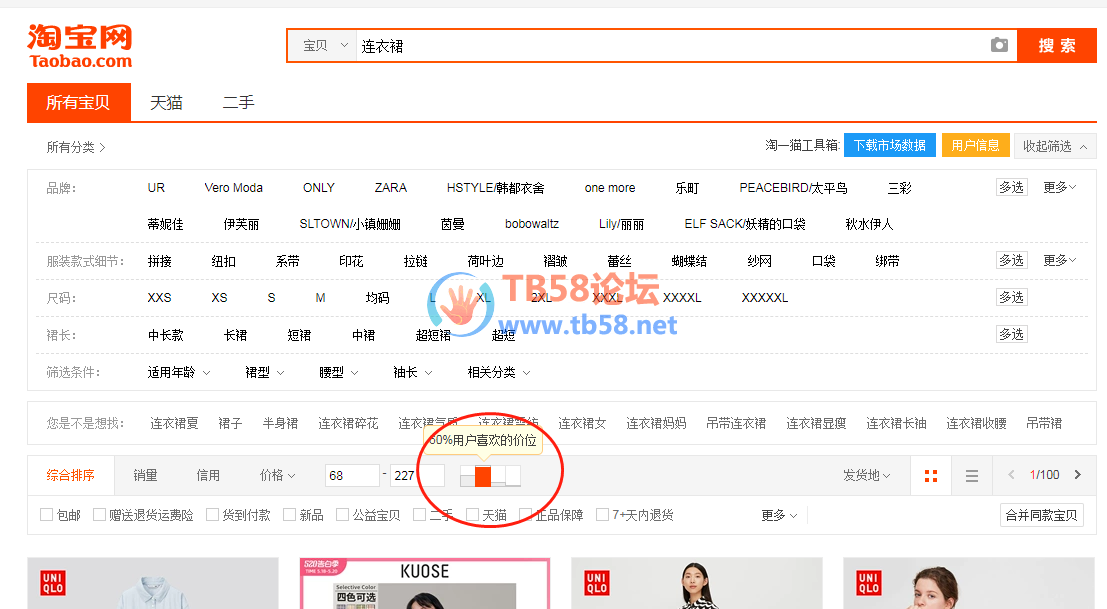Click the Taobao.com logo
The image size is (1107, 609).
pos(80,46)
